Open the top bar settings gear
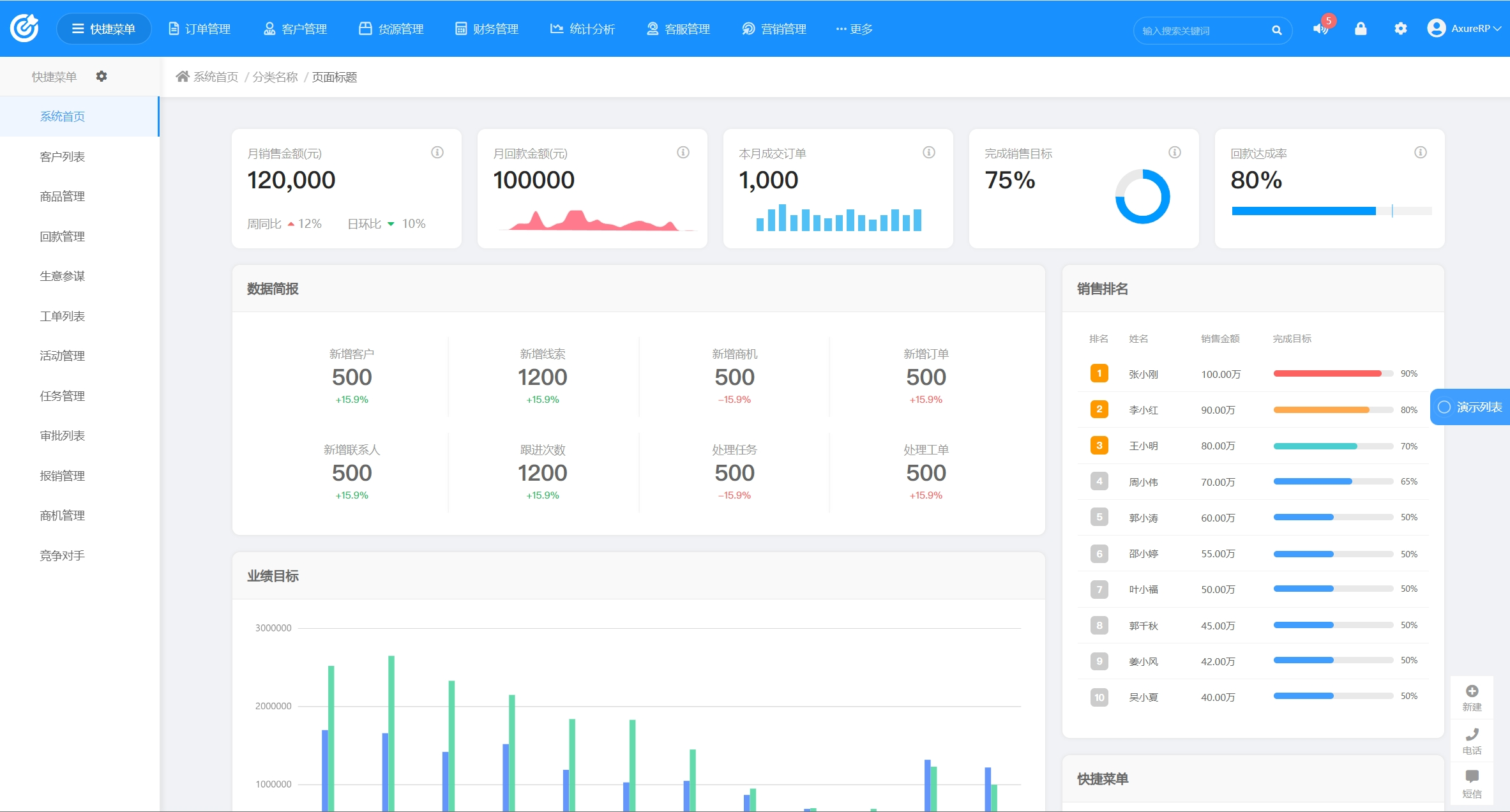Screen dimensions: 1510x812 pyautogui.click(x=1400, y=29)
